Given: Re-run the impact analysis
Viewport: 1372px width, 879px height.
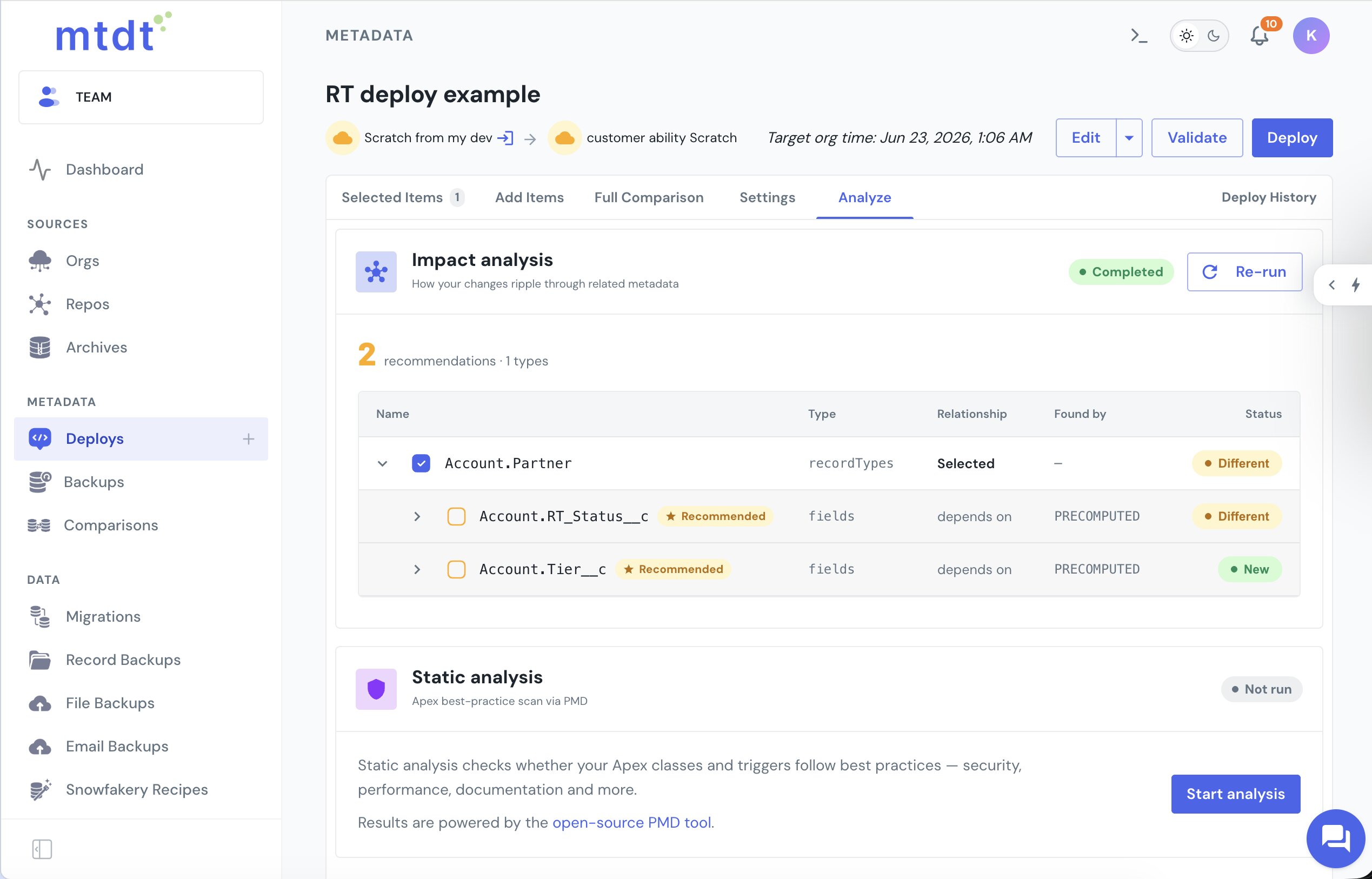Looking at the screenshot, I should tap(1245, 272).
